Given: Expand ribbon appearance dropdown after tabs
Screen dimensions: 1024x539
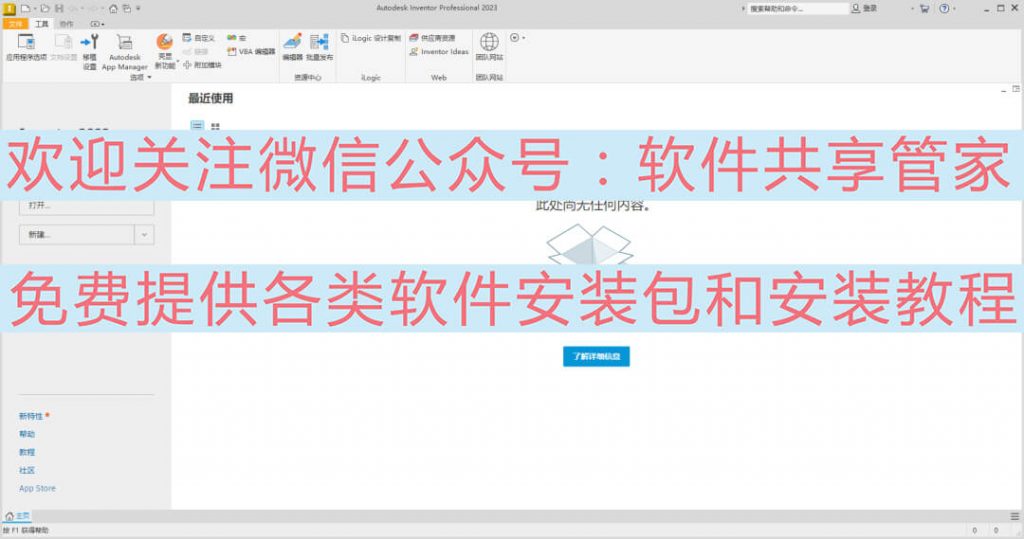Looking at the screenshot, I should [97, 24].
